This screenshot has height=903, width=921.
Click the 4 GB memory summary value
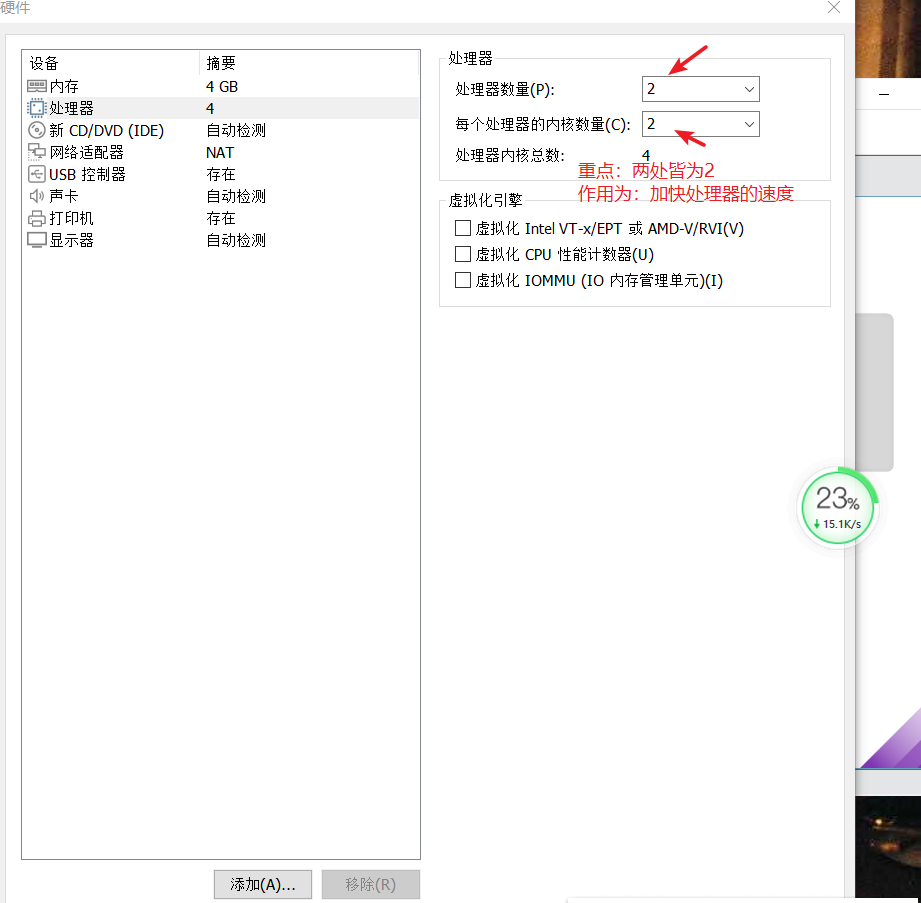pyautogui.click(x=222, y=87)
